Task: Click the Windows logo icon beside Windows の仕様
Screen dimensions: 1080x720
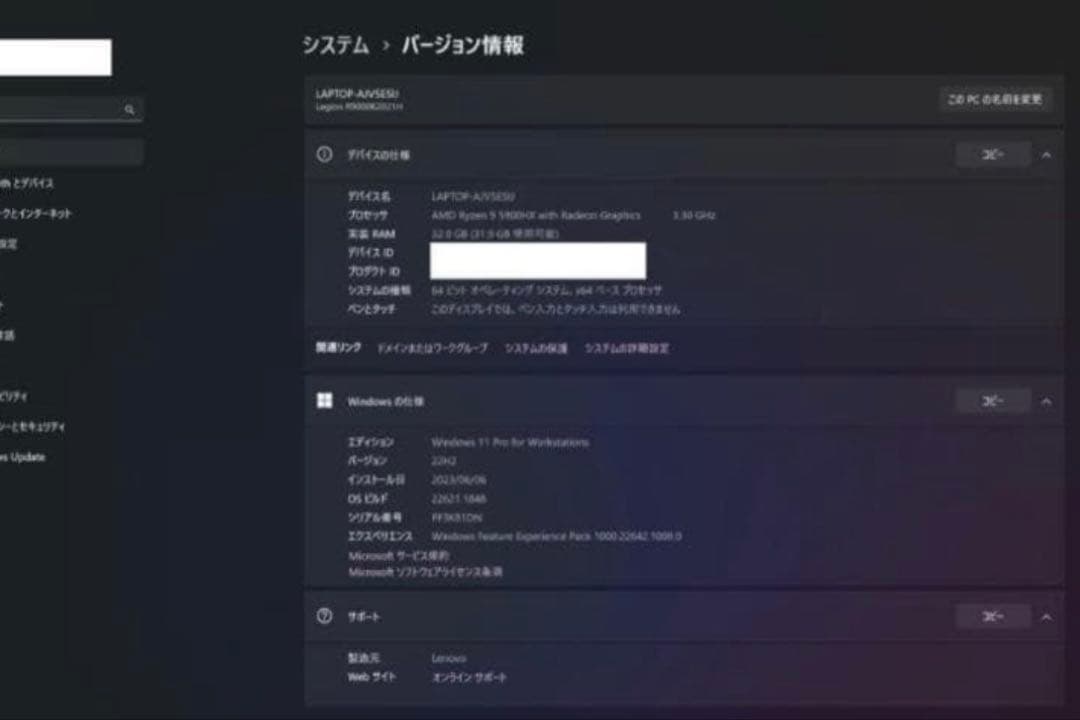Action: (322, 400)
